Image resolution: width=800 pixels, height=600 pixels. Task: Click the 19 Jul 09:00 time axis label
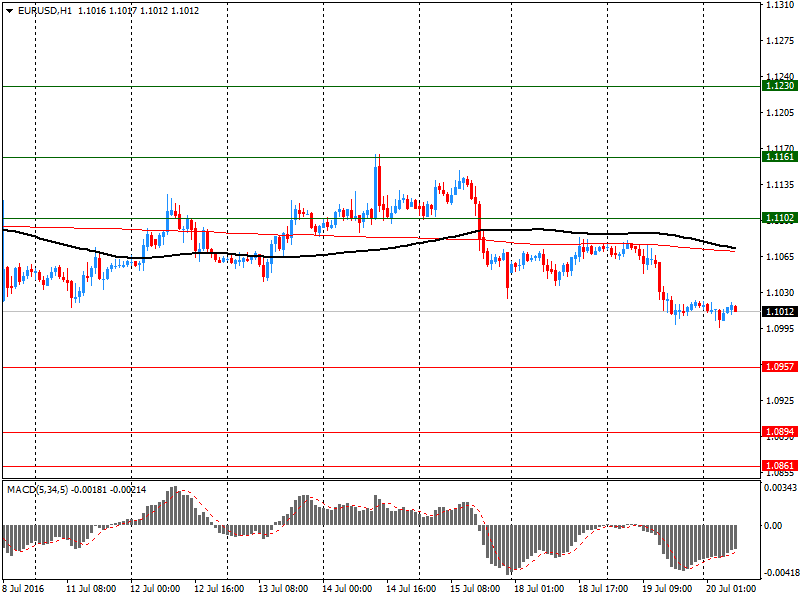(x=667, y=589)
